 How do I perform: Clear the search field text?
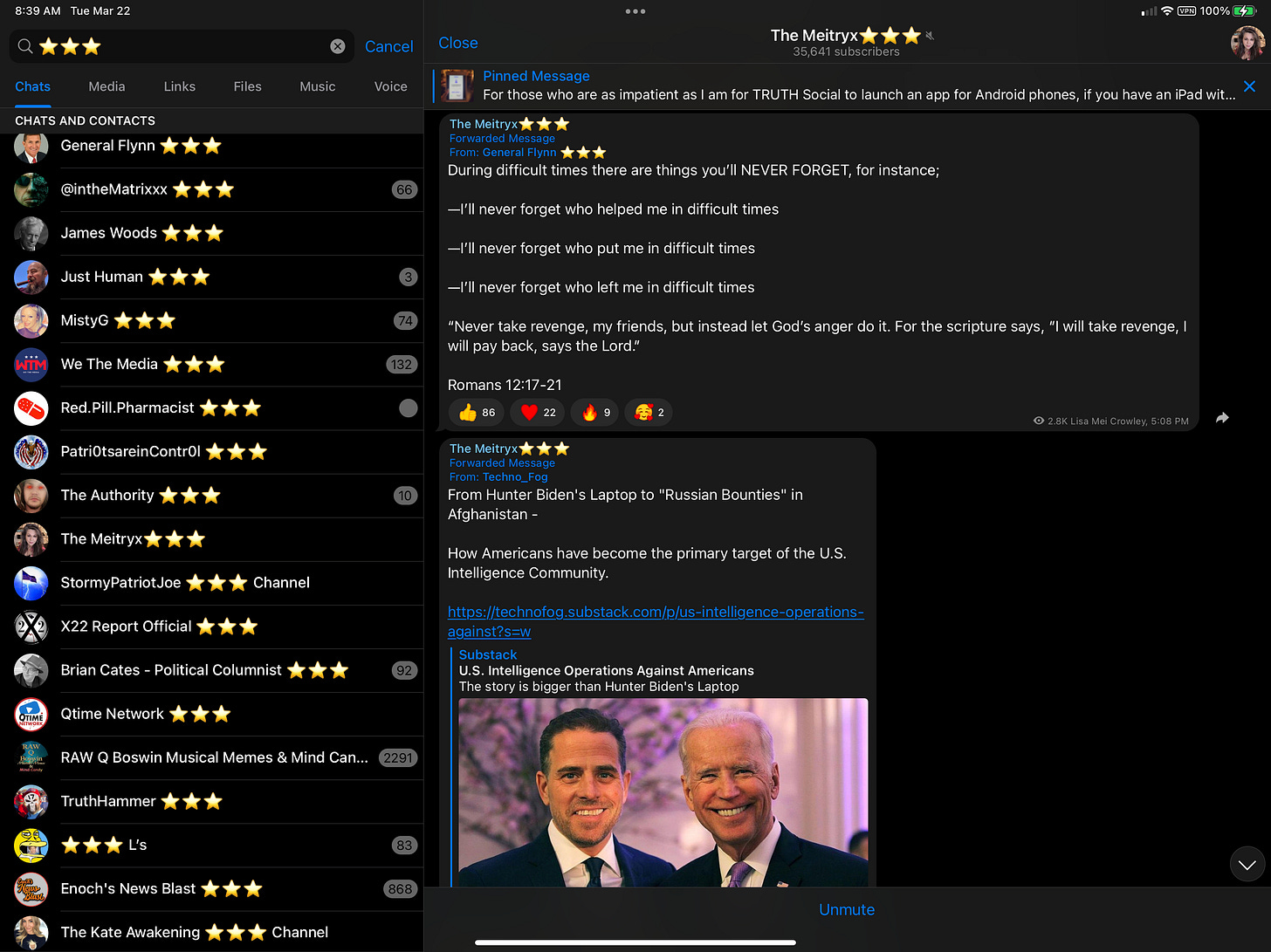tap(338, 46)
